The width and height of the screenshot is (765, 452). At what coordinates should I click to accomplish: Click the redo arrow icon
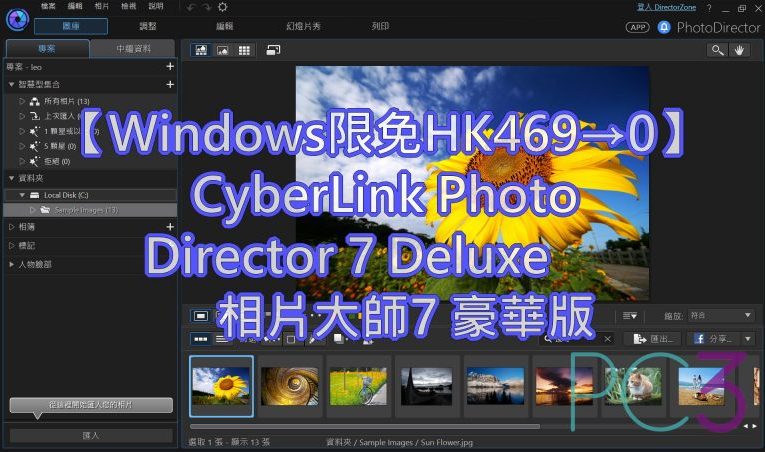pos(207,7)
